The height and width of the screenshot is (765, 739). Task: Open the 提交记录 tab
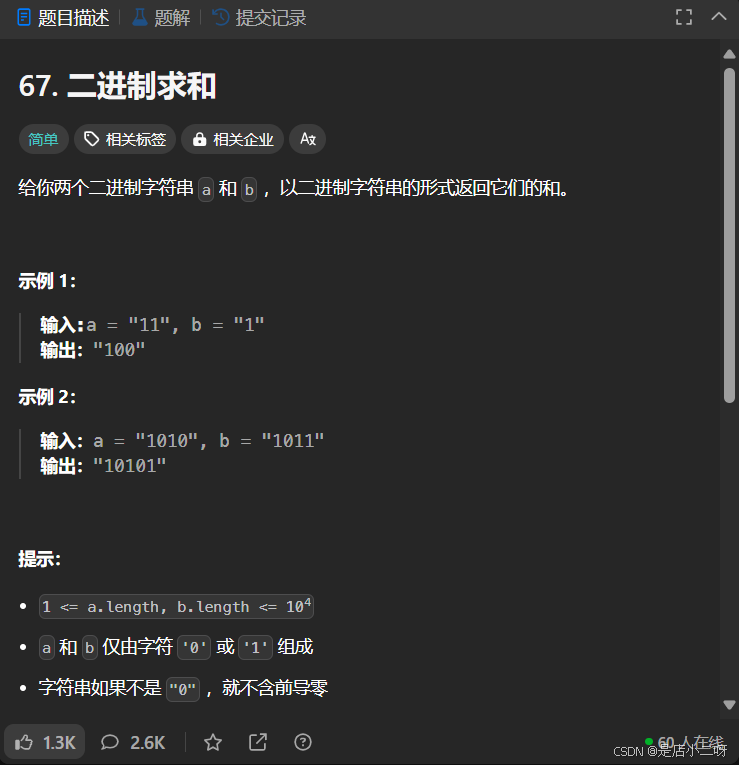click(x=260, y=18)
